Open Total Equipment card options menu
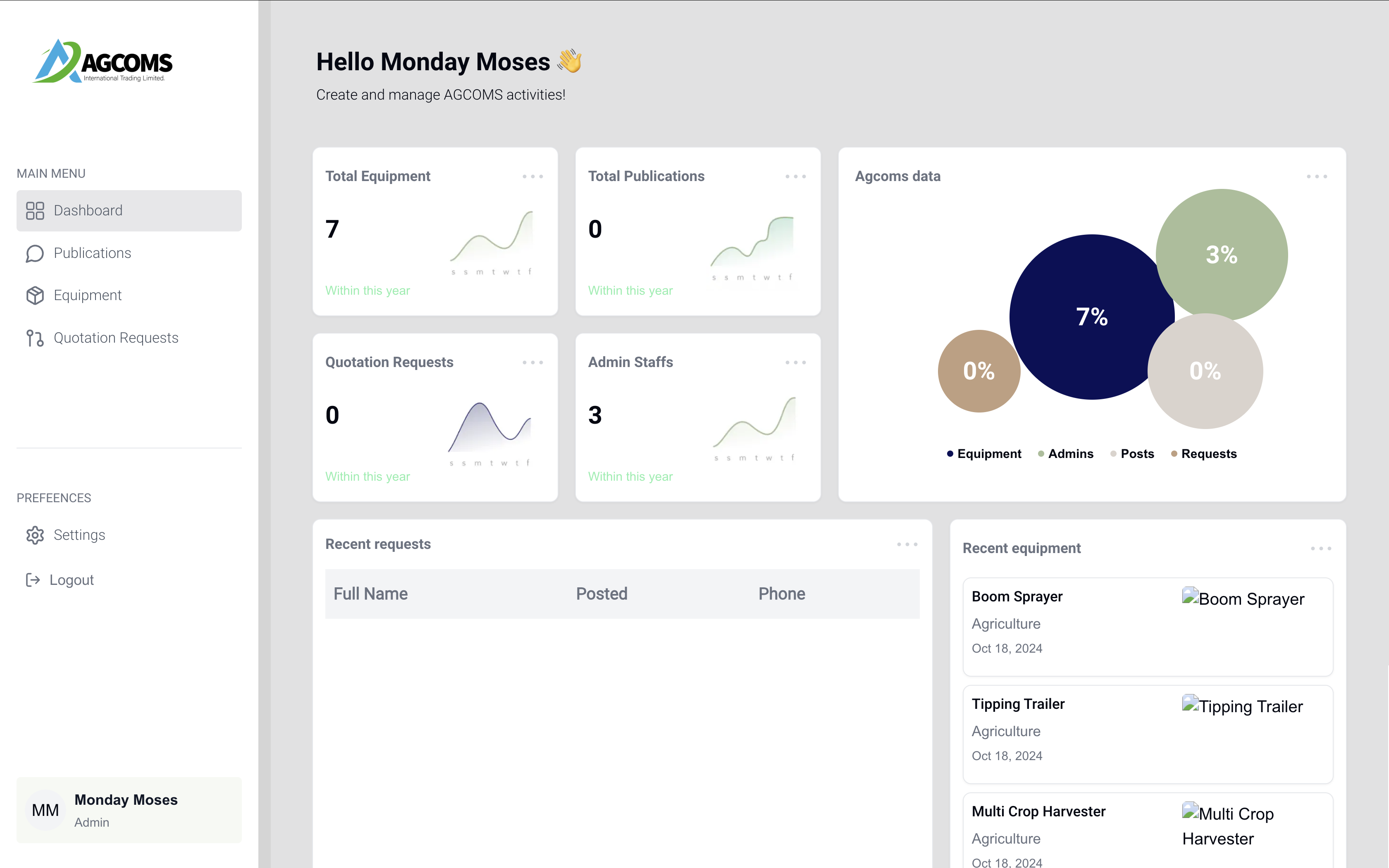Image resolution: width=1389 pixels, height=868 pixels. tap(532, 176)
